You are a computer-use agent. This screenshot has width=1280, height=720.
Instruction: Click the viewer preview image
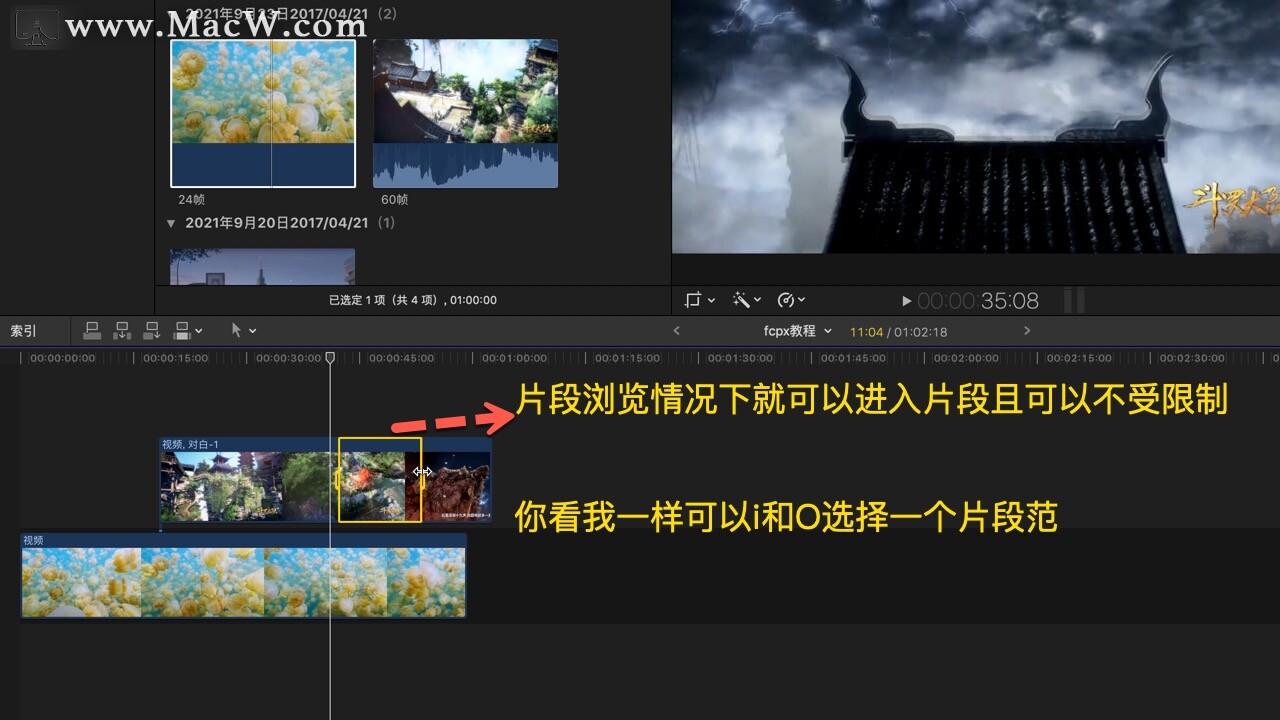point(976,126)
